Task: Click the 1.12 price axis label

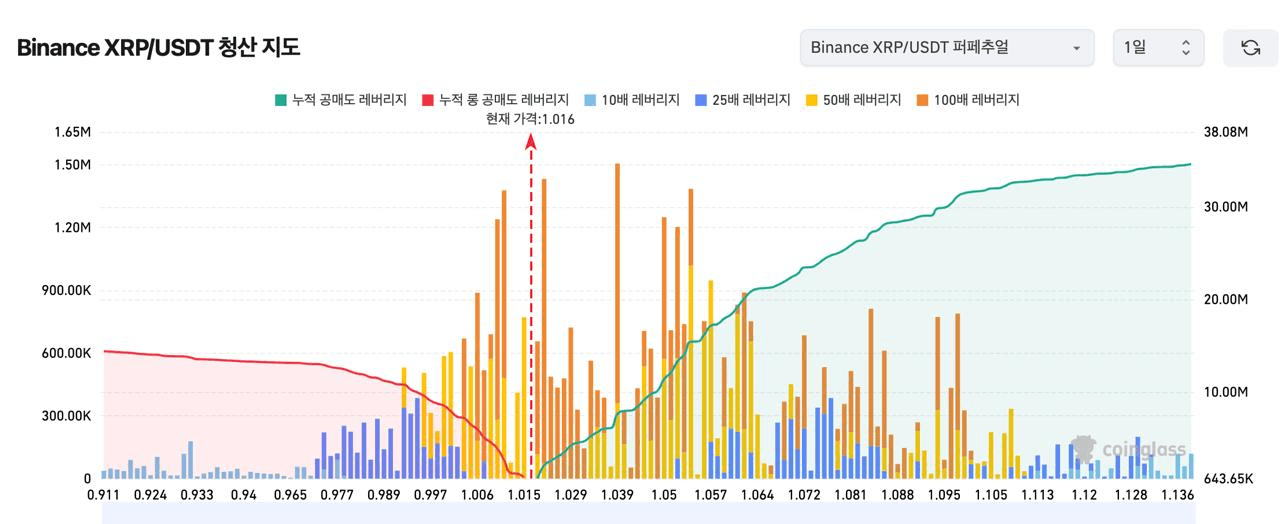Action: point(1084,494)
